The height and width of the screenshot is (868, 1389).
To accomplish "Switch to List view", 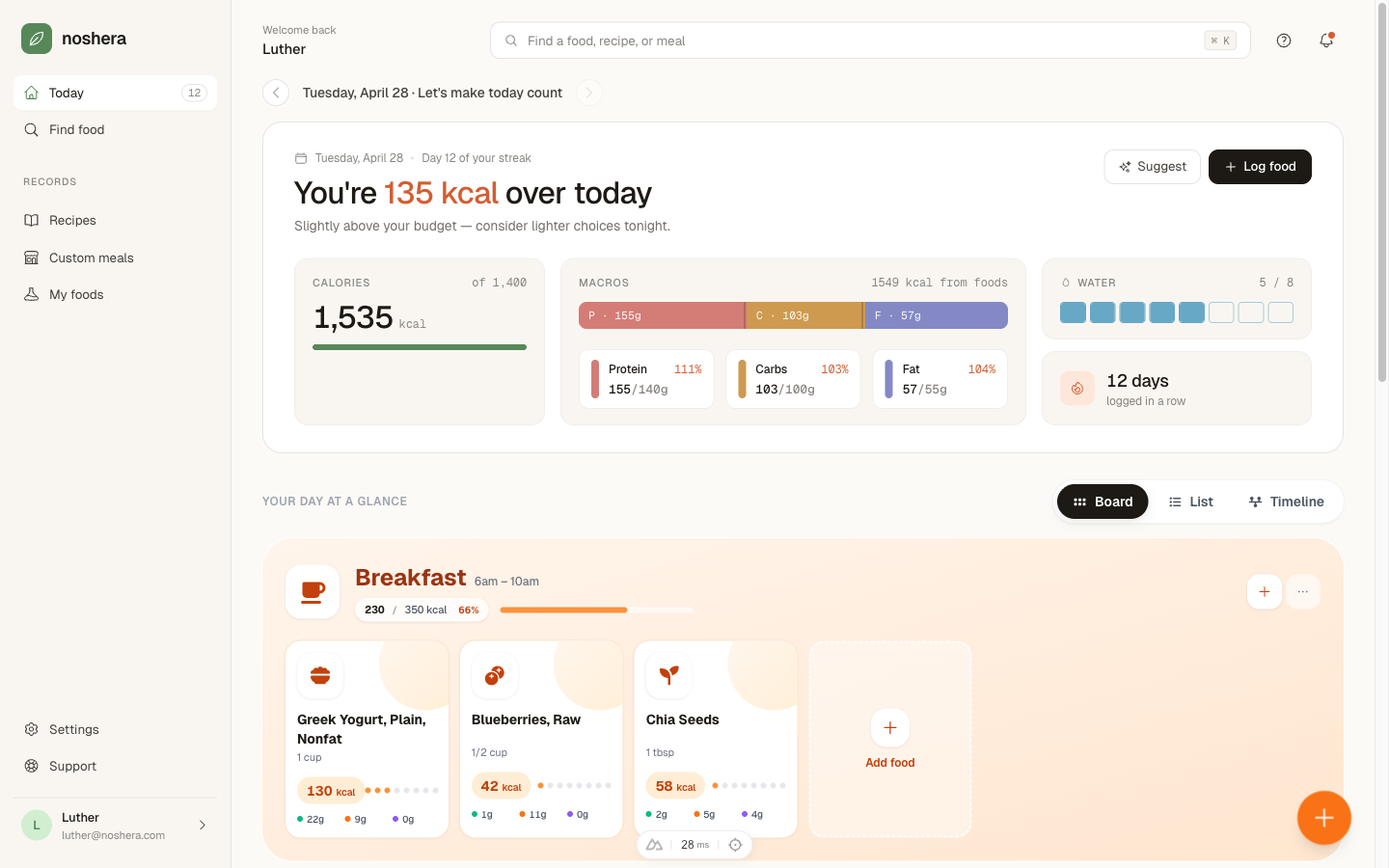I will click(x=1191, y=502).
